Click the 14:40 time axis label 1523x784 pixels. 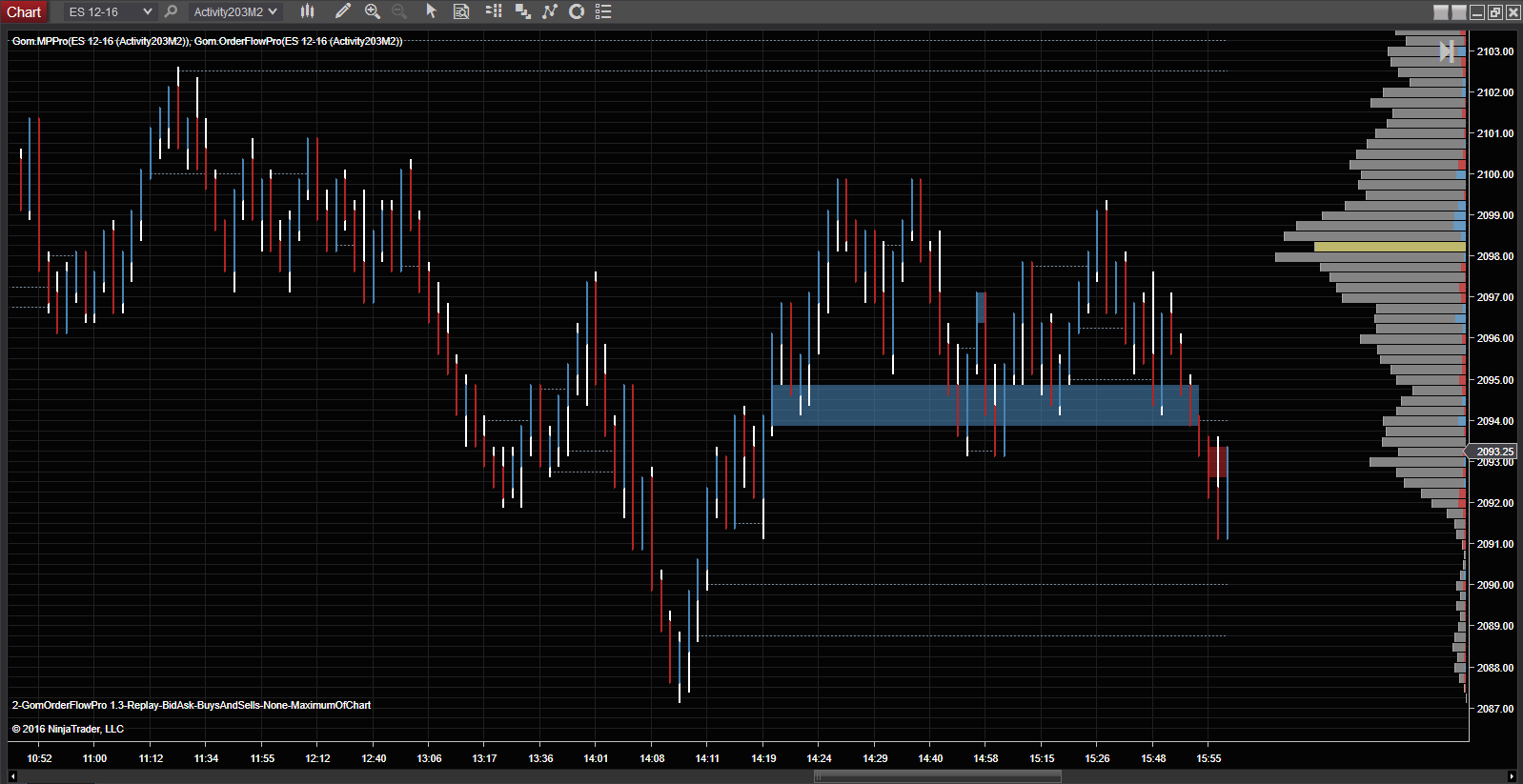click(x=930, y=758)
